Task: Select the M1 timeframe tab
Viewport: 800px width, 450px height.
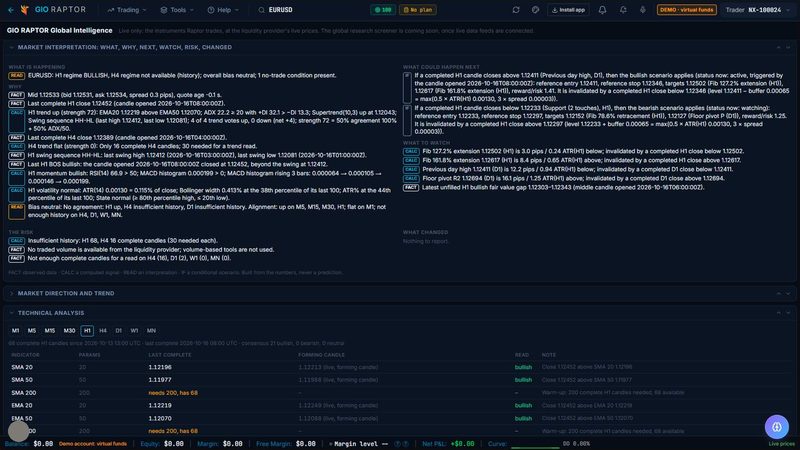Action: click(15, 331)
